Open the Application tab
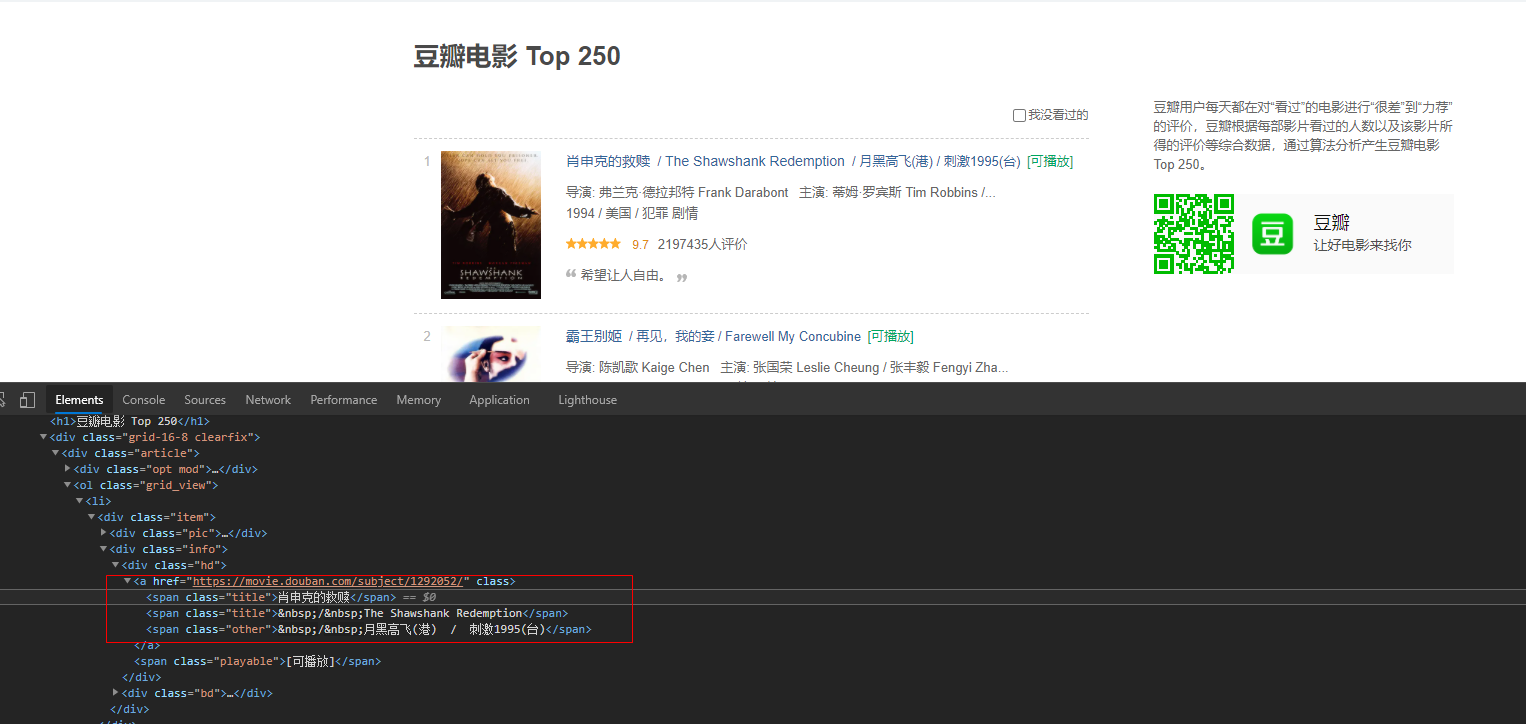 pos(499,400)
